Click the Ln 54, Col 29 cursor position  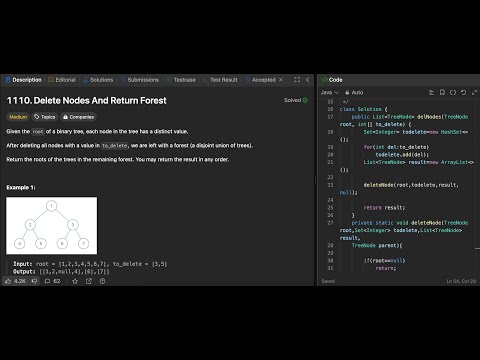tap(461, 281)
